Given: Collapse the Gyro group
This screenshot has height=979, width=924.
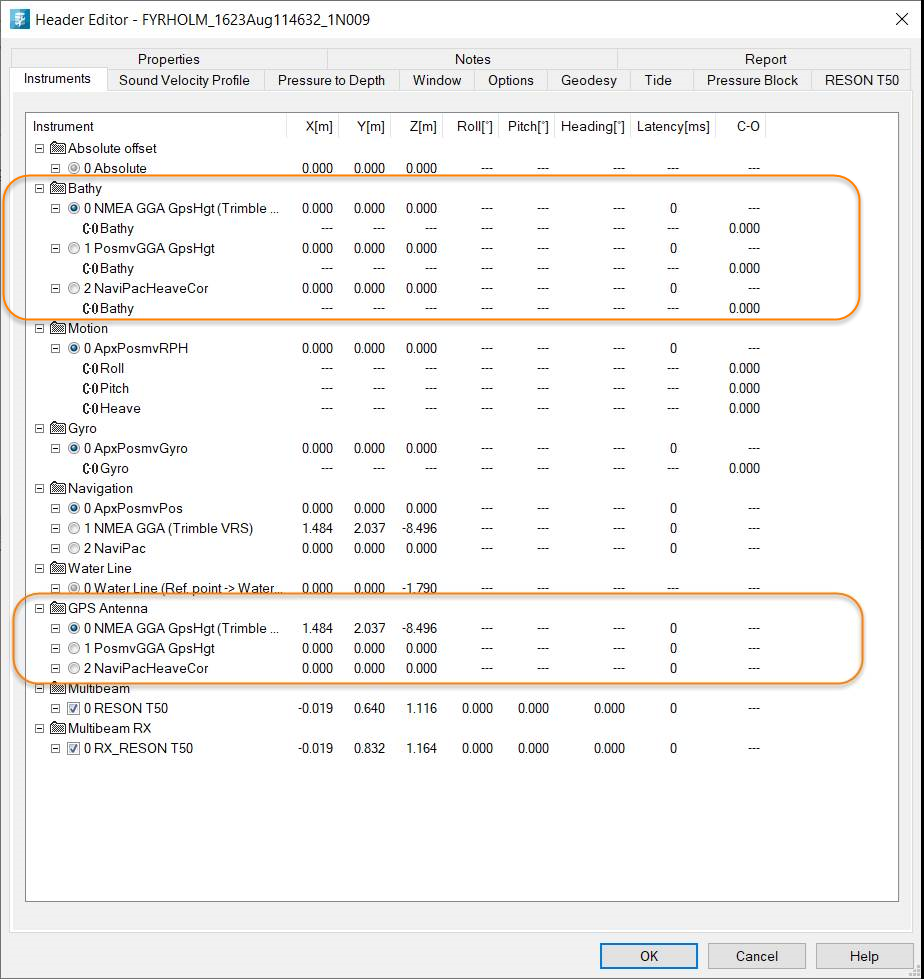Looking at the screenshot, I should click(39, 428).
